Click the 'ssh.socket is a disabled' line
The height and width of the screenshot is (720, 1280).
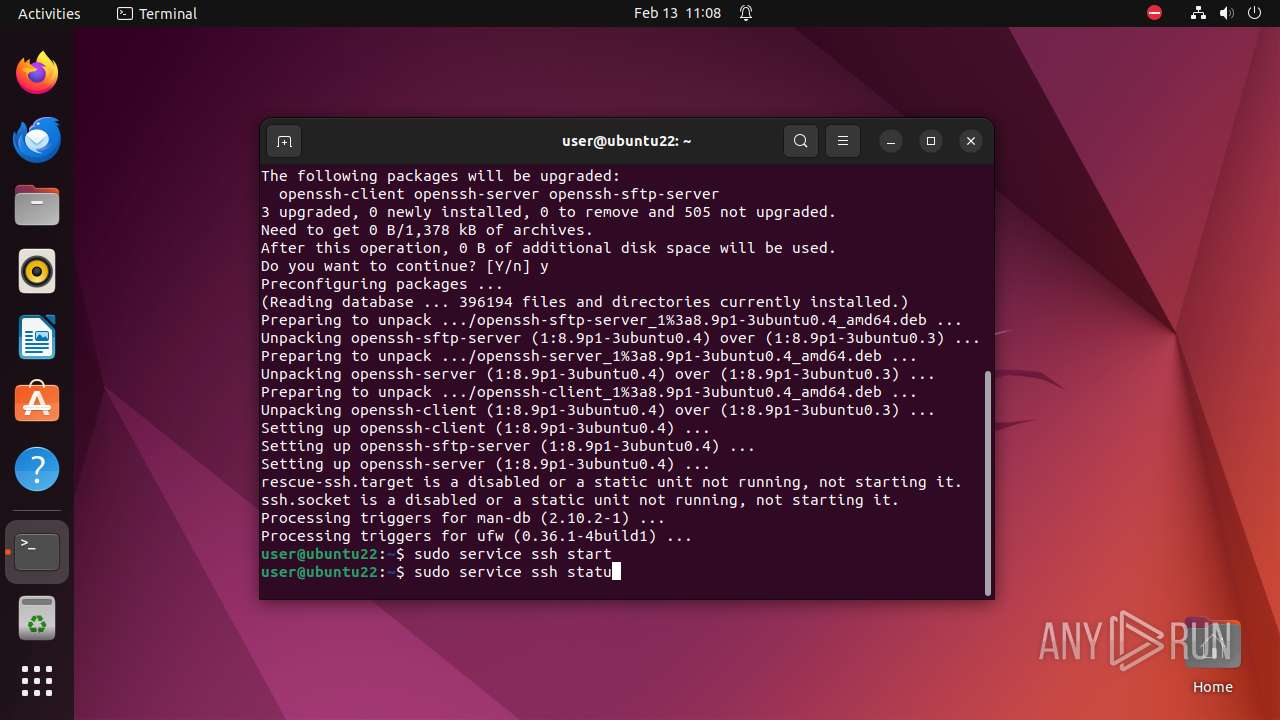coord(580,500)
